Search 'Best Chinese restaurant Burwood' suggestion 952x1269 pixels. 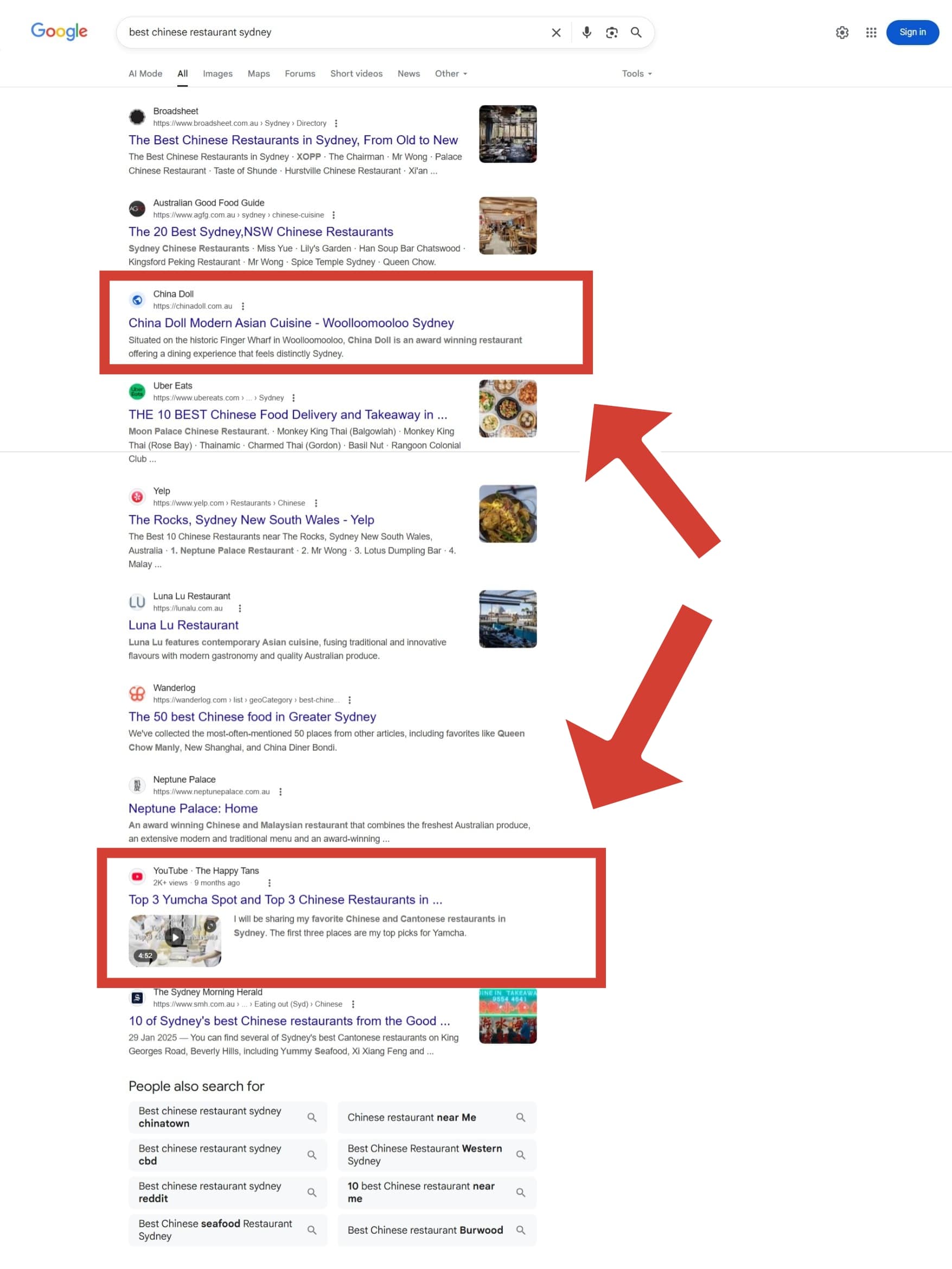tap(437, 1230)
